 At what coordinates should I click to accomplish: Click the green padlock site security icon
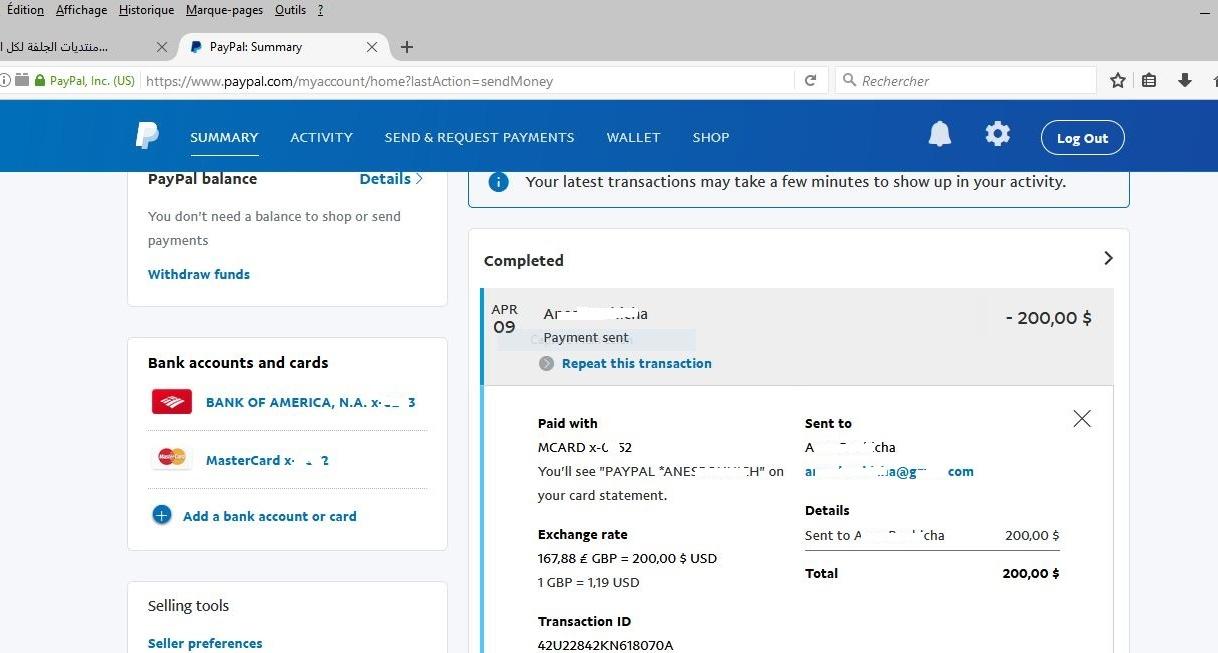click(x=40, y=81)
